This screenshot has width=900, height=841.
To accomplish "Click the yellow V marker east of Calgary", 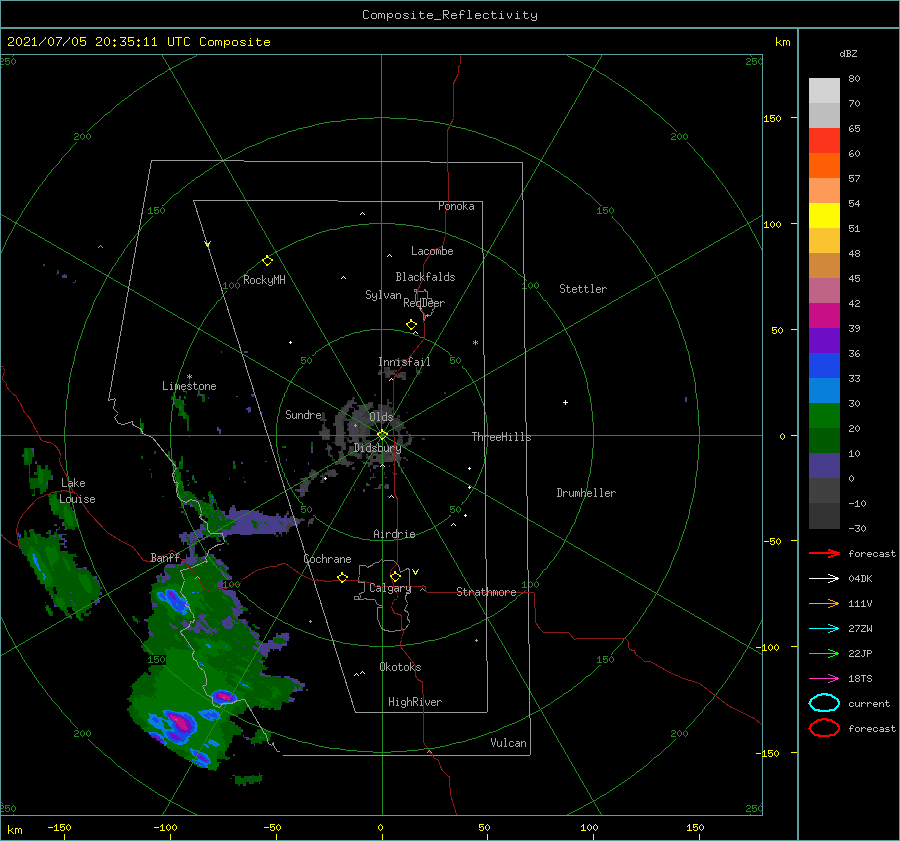I will click(x=416, y=572).
